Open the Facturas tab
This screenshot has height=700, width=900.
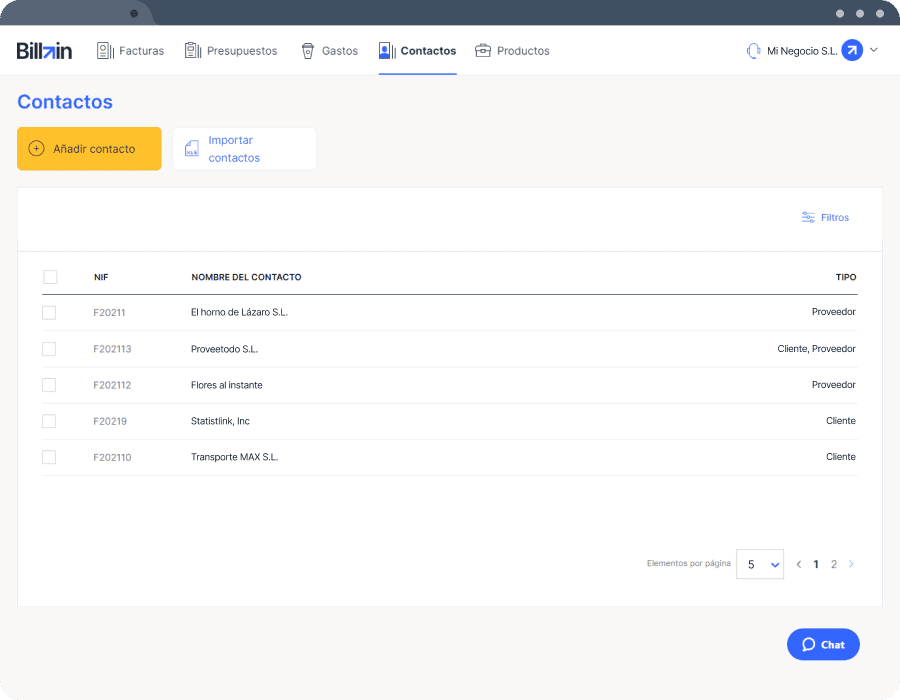click(130, 51)
